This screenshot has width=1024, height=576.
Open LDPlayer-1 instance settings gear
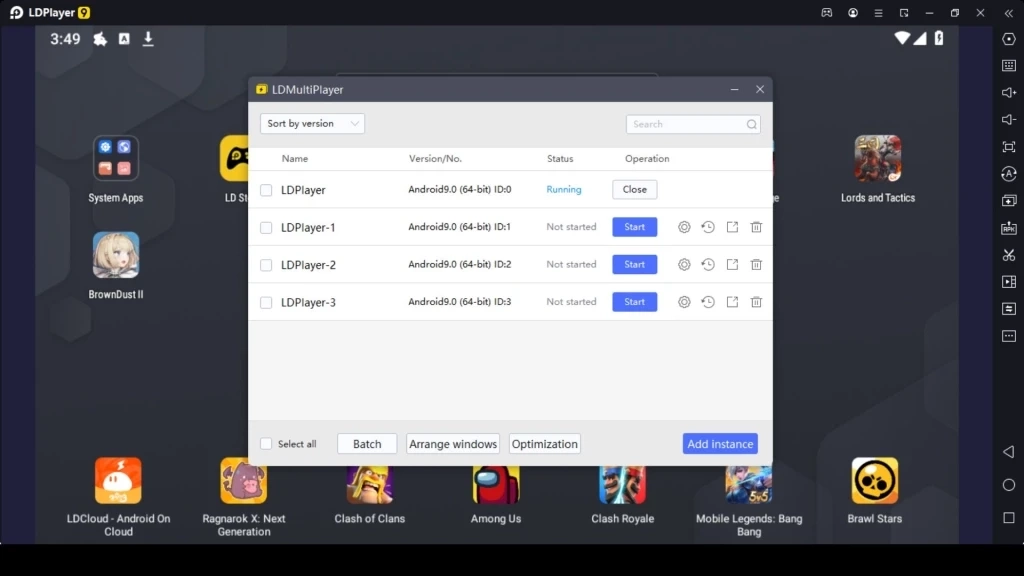(x=683, y=227)
